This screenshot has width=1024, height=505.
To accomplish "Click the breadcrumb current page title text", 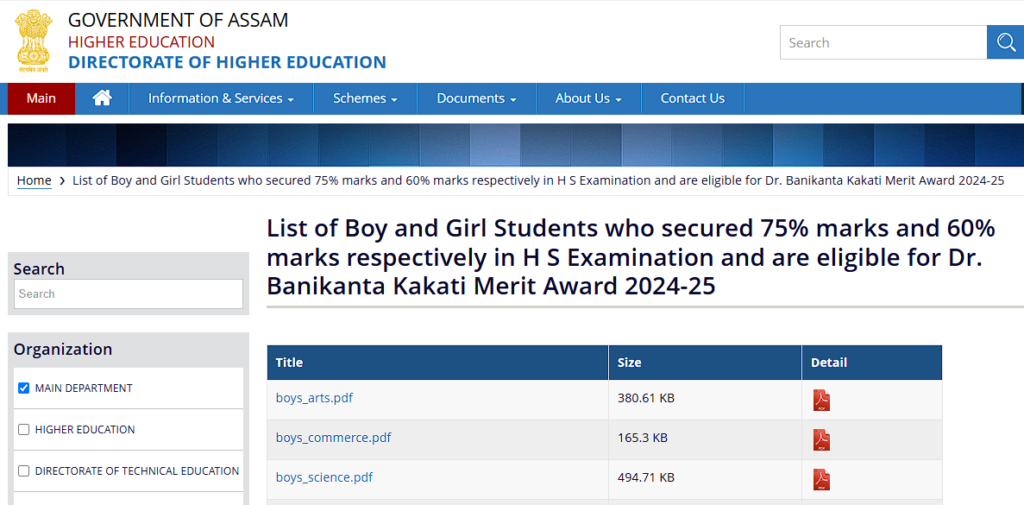I will tap(538, 181).
